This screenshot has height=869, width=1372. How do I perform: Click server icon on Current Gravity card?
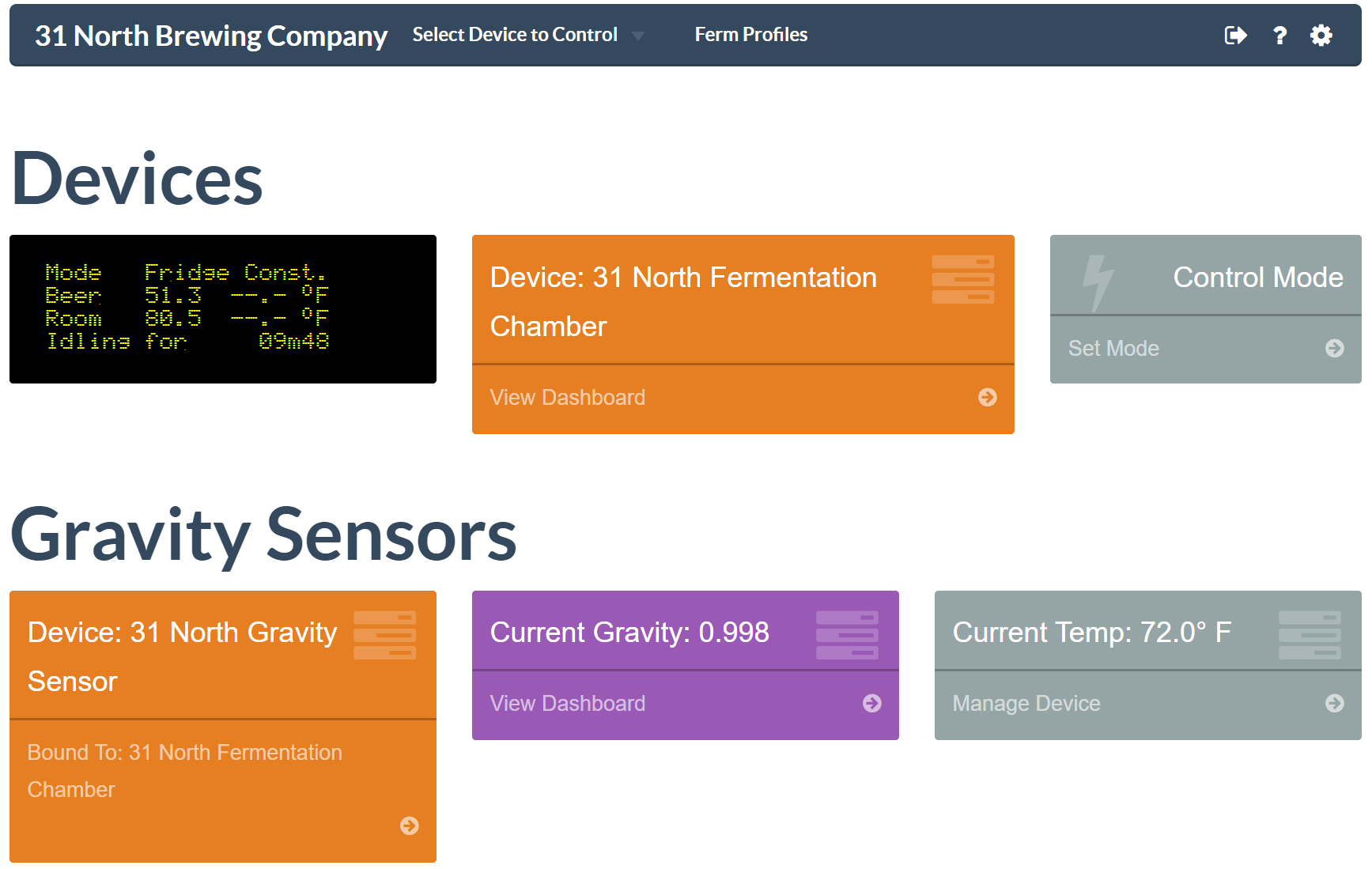[x=847, y=635]
